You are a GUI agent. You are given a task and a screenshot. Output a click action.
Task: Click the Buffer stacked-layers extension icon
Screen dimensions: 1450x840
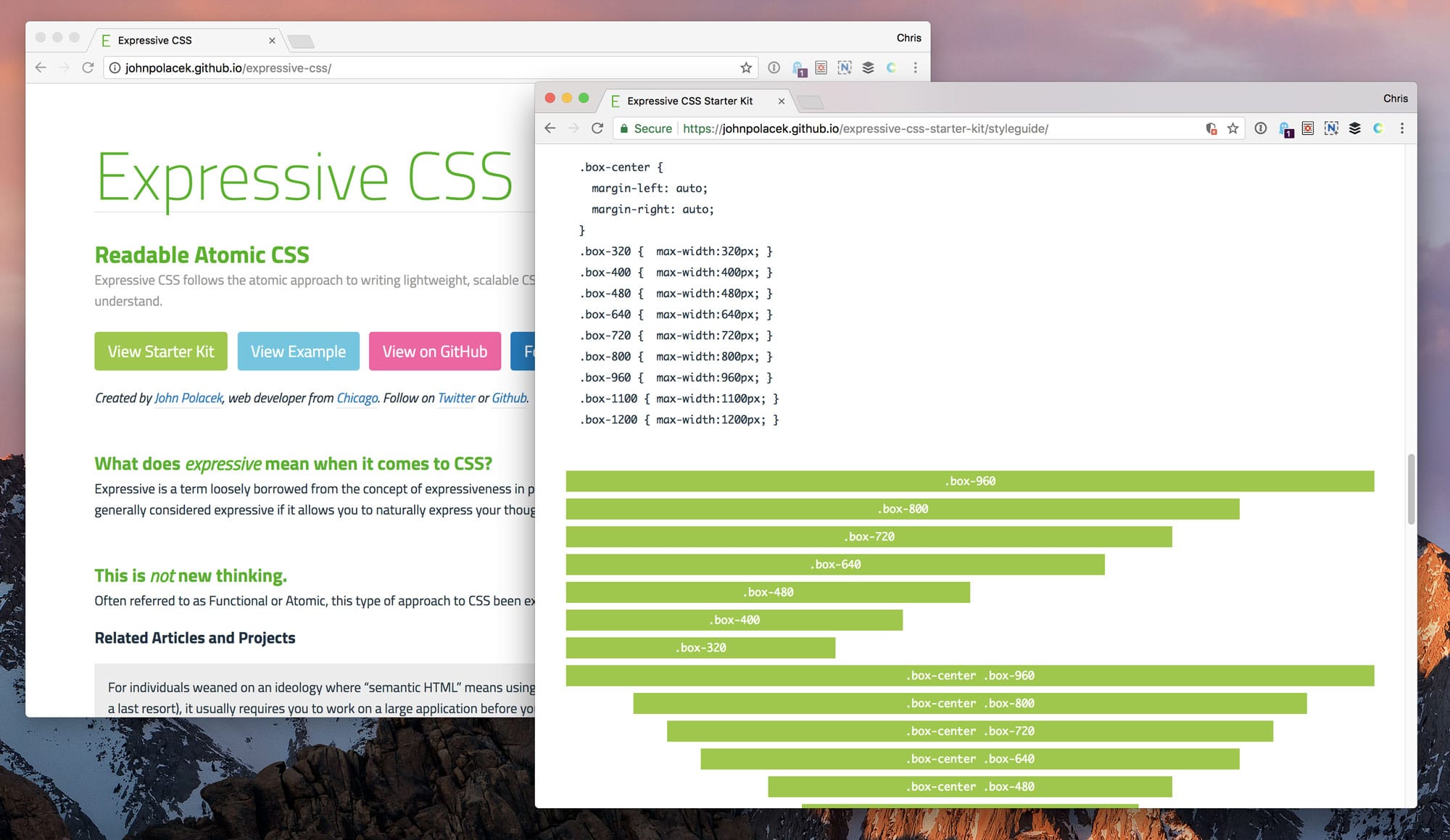1354,128
